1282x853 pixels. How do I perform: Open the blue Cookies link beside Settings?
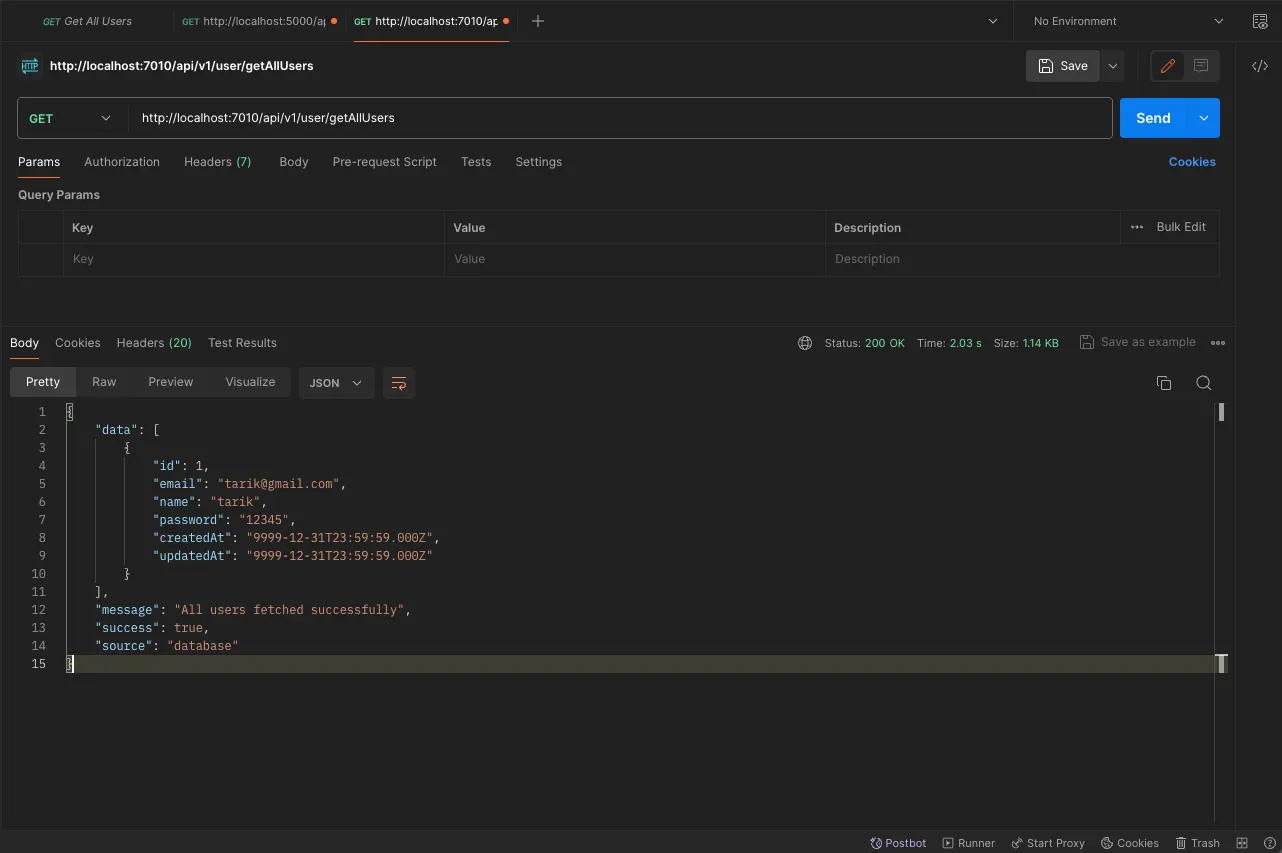1192,162
